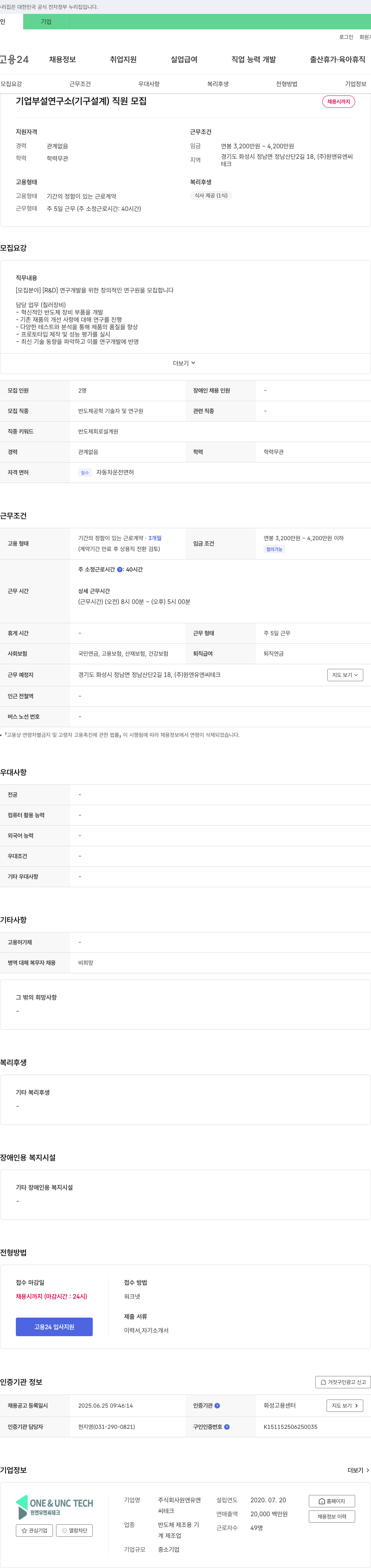Click the 채용시까지 status badge
This screenshot has width=371, height=1568.
click(339, 102)
